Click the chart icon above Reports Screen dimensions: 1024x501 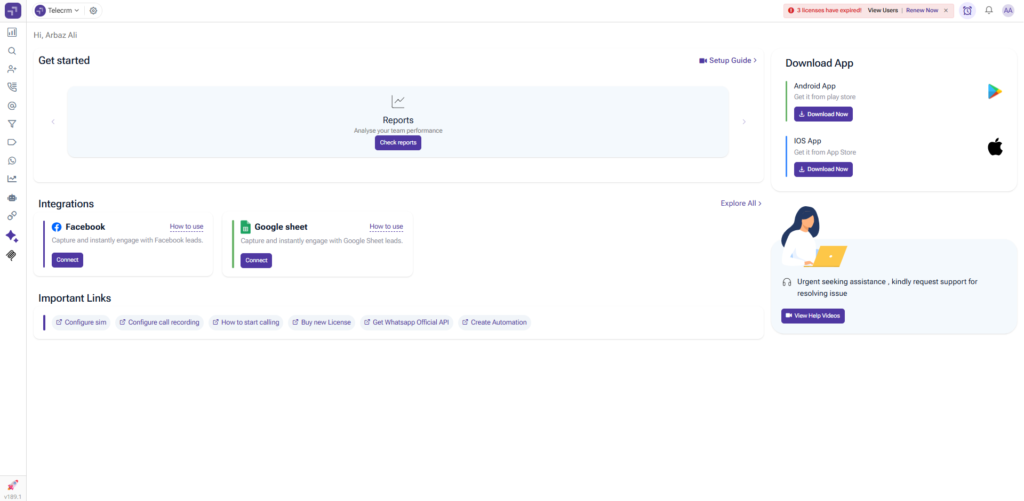[x=398, y=102]
